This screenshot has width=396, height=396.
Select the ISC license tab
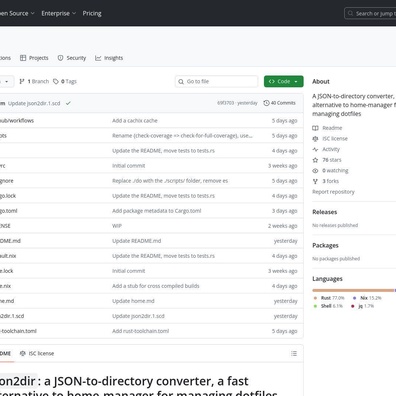(x=37, y=353)
